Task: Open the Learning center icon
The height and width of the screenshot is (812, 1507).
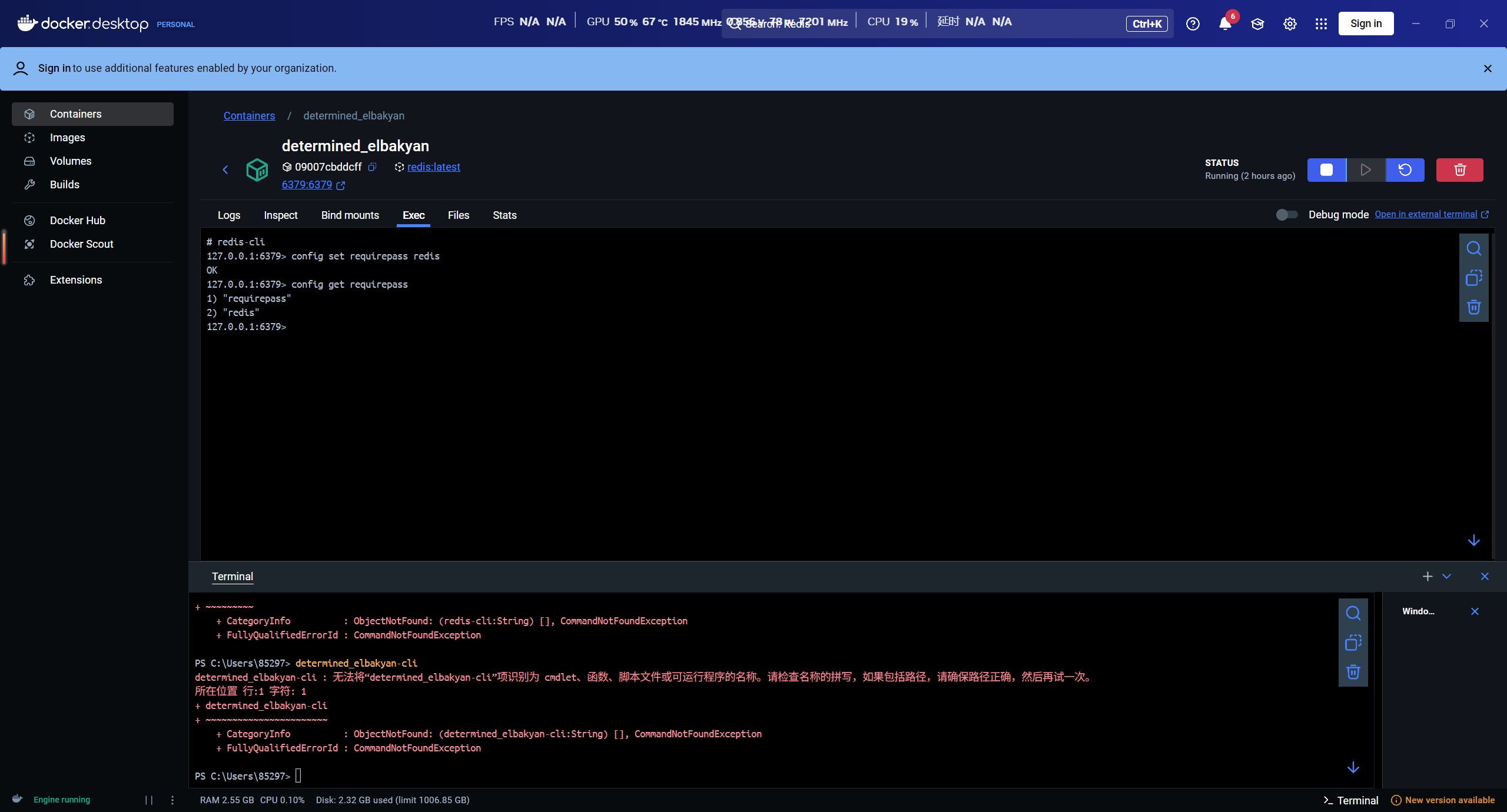Action: tap(1257, 24)
